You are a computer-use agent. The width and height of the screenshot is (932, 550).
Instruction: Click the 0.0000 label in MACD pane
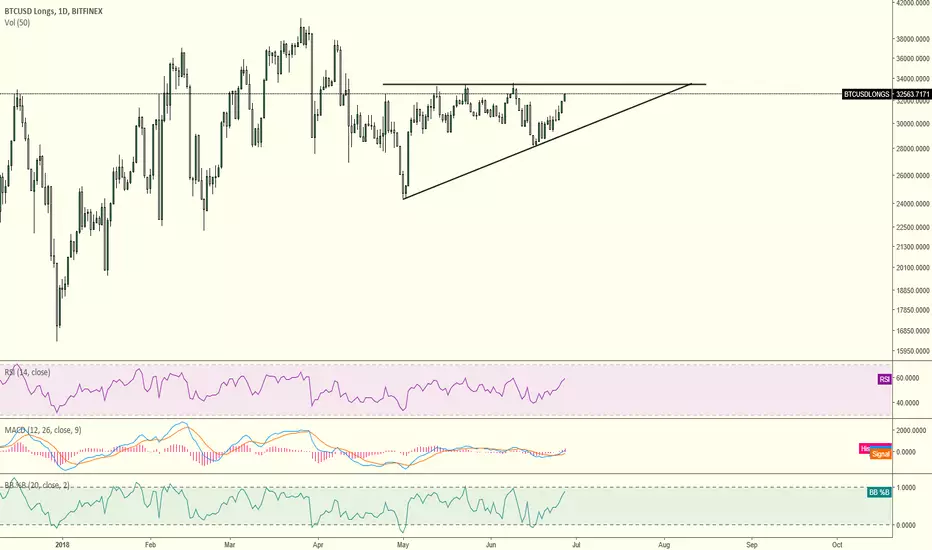(906, 452)
